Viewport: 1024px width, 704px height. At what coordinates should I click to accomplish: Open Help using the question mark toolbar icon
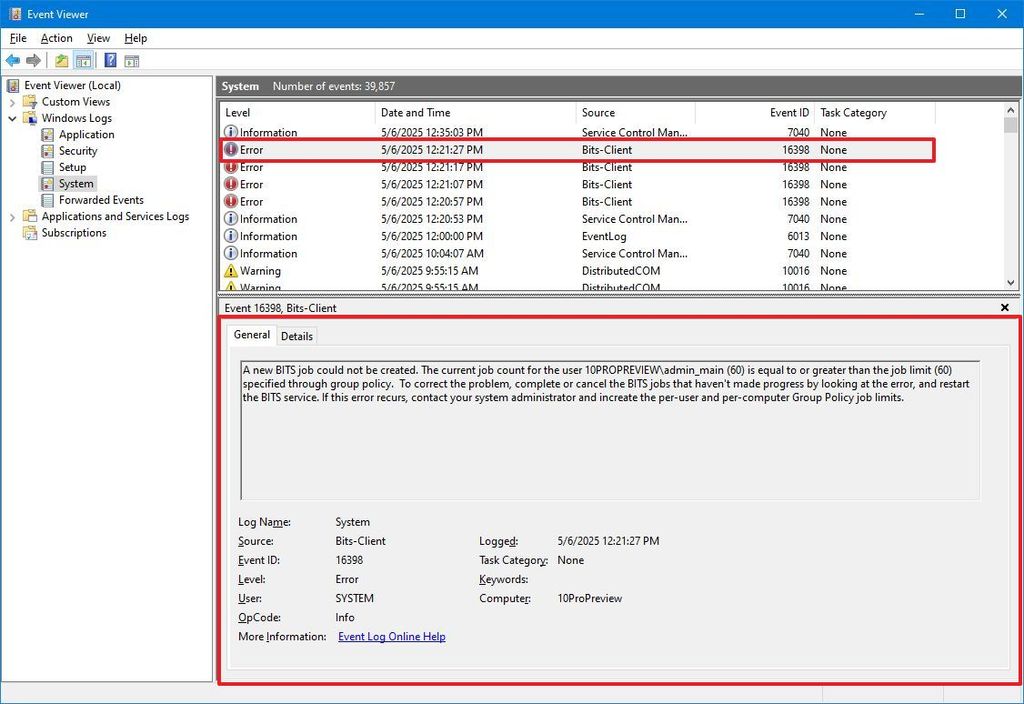pos(110,60)
